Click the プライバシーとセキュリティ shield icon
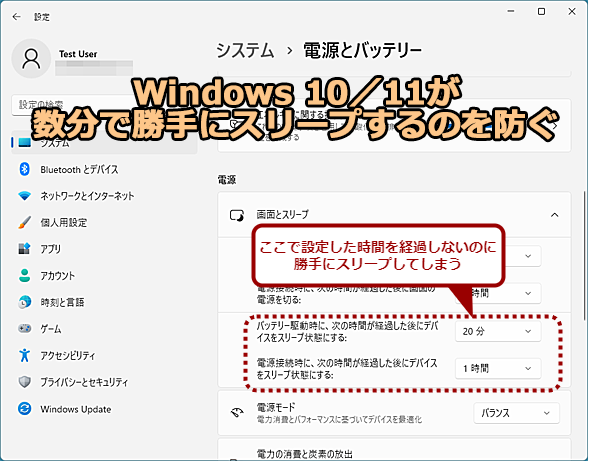 pos(24,382)
